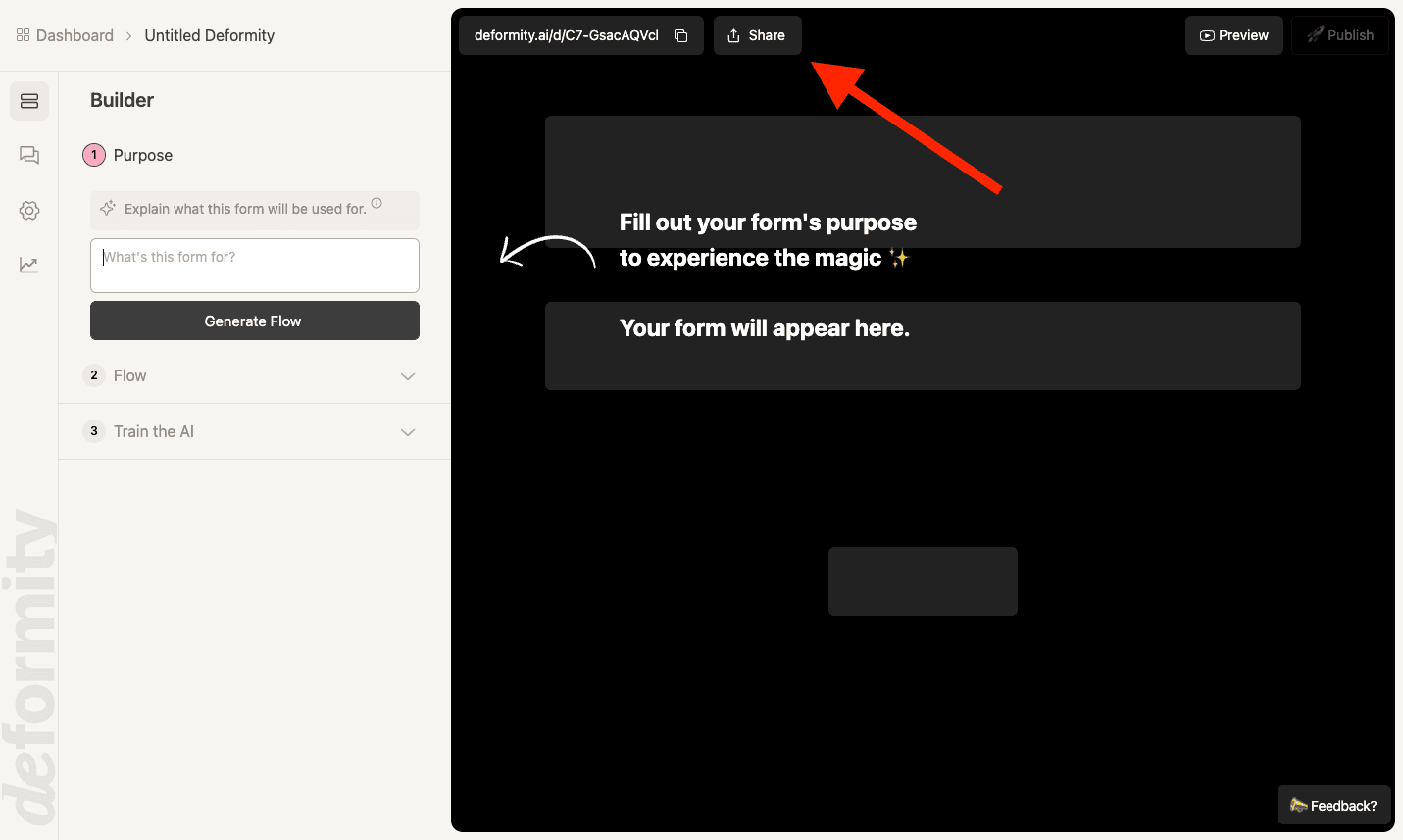Viewport: 1403px width, 840px height.
Task: Expand the Train the AI section
Action: (407, 431)
